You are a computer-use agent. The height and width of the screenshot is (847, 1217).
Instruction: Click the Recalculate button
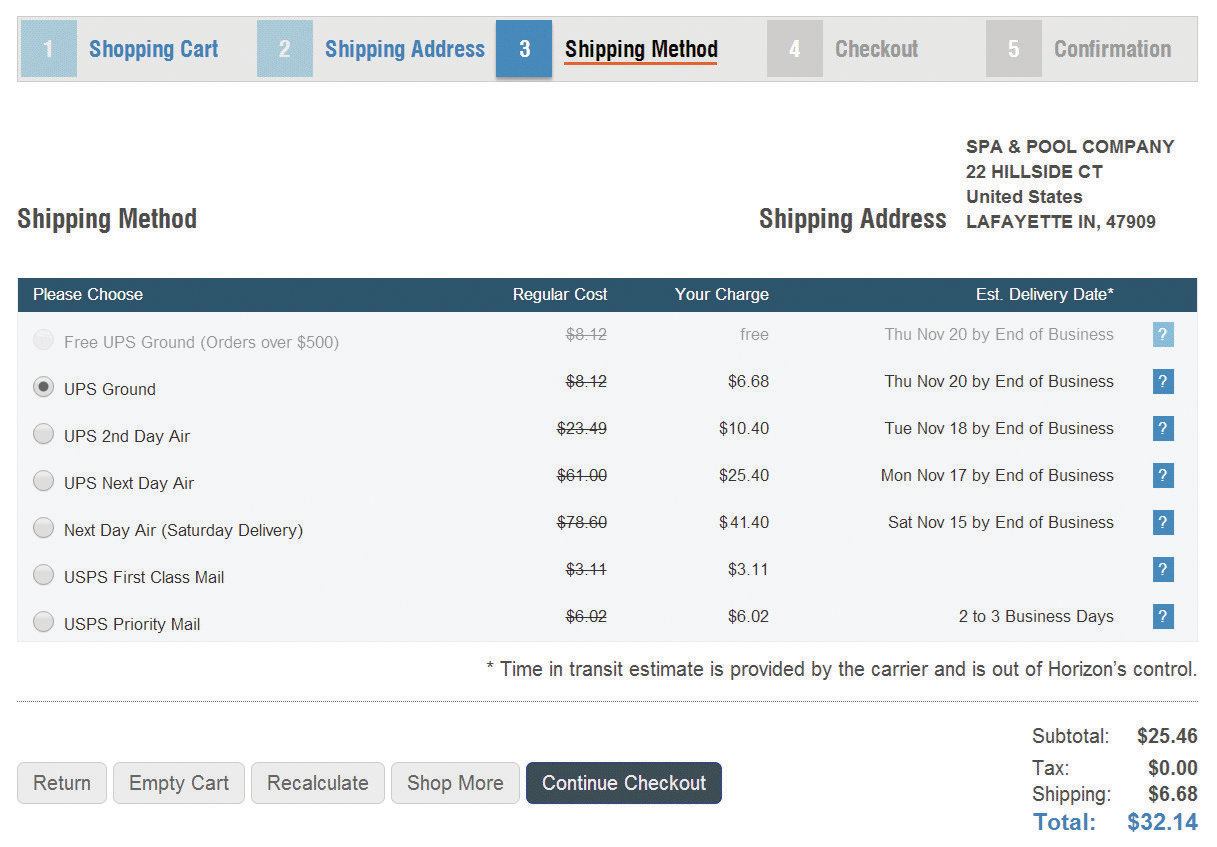(x=317, y=783)
